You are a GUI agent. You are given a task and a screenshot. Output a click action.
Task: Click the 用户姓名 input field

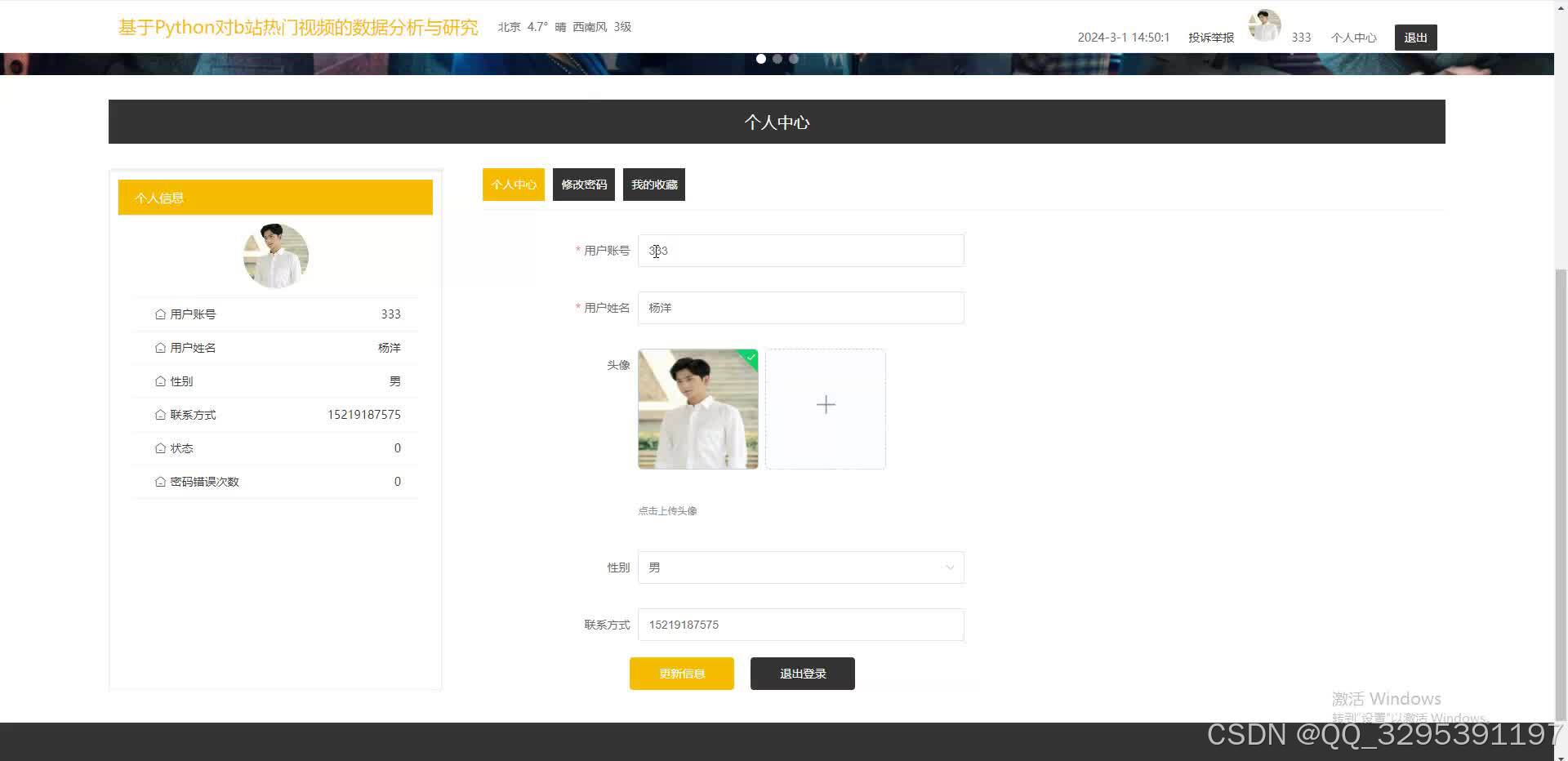click(x=801, y=308)
